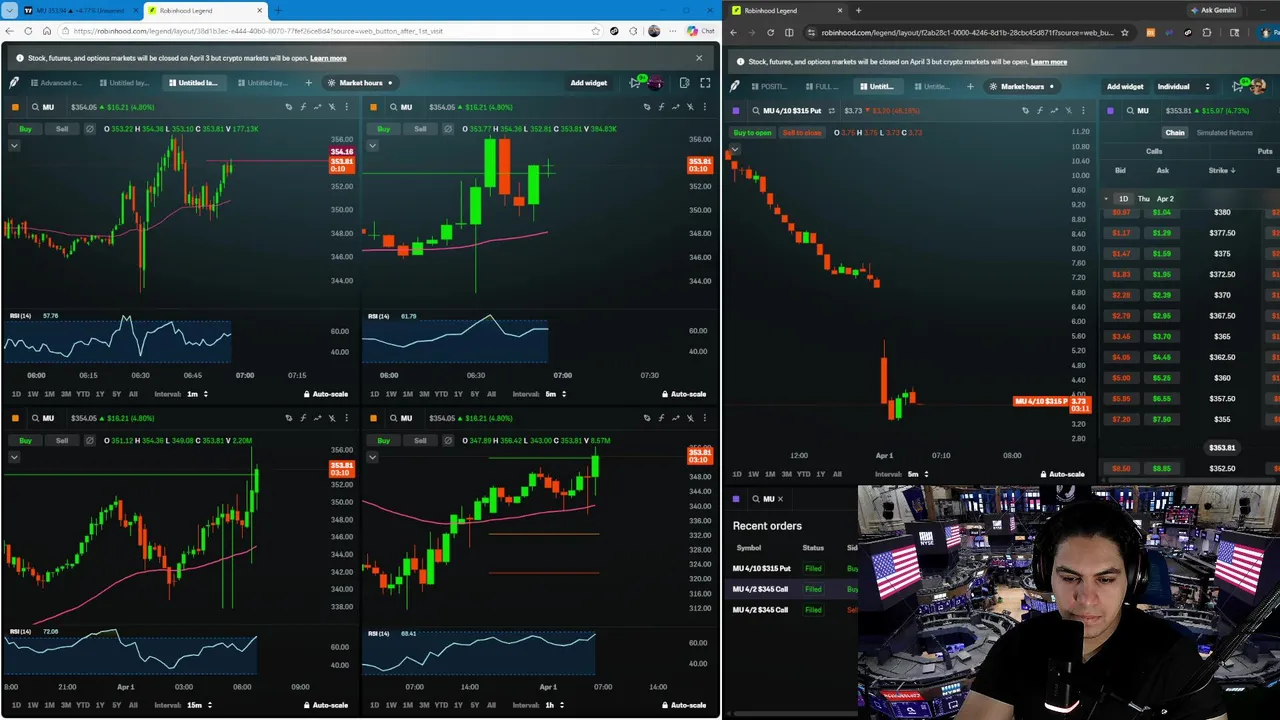Click the Robinhood feather logo in left window
Screen dimensions: 1280x720
tap(14, 83)
